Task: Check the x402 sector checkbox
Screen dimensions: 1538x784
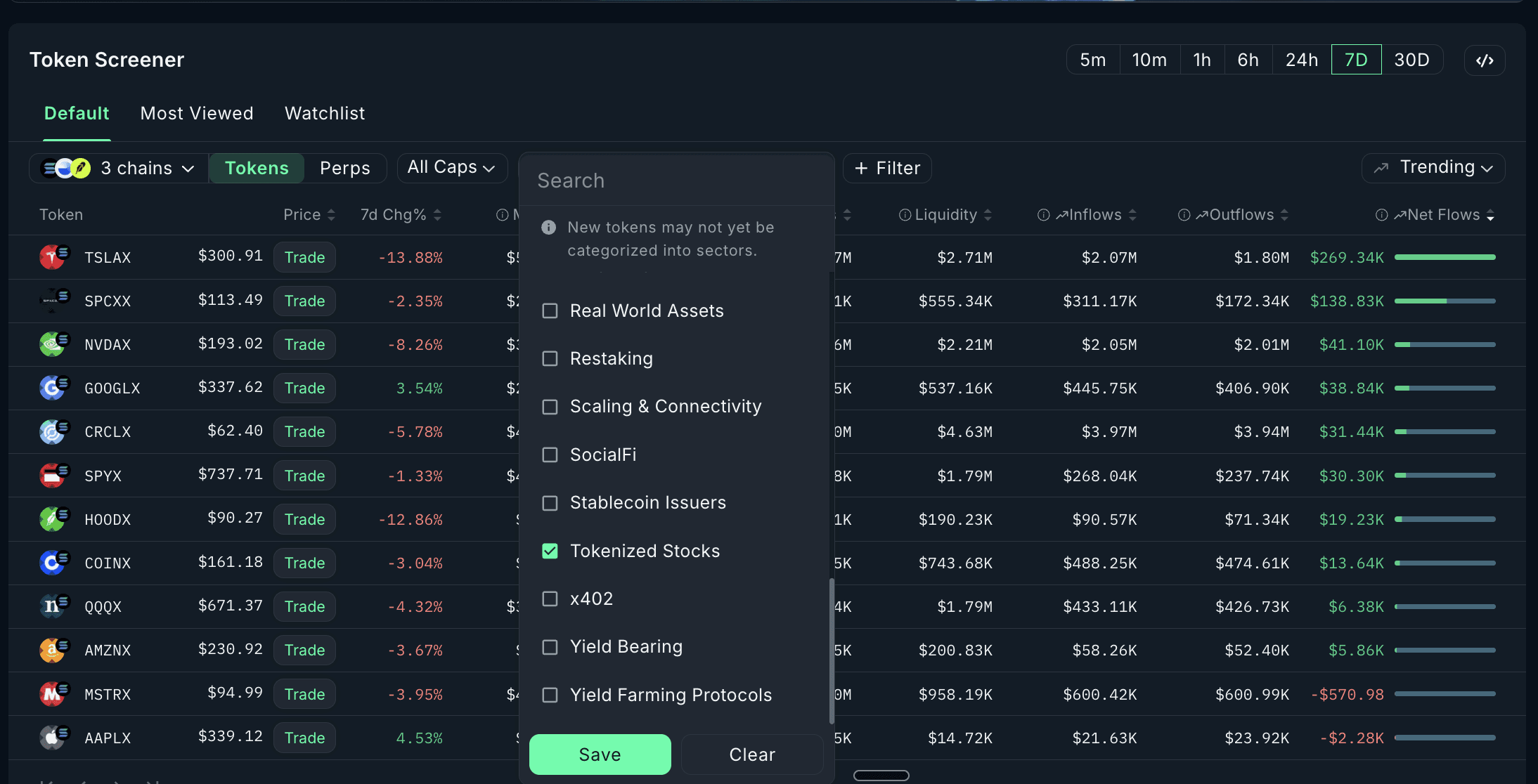Action: pos(550,599)
